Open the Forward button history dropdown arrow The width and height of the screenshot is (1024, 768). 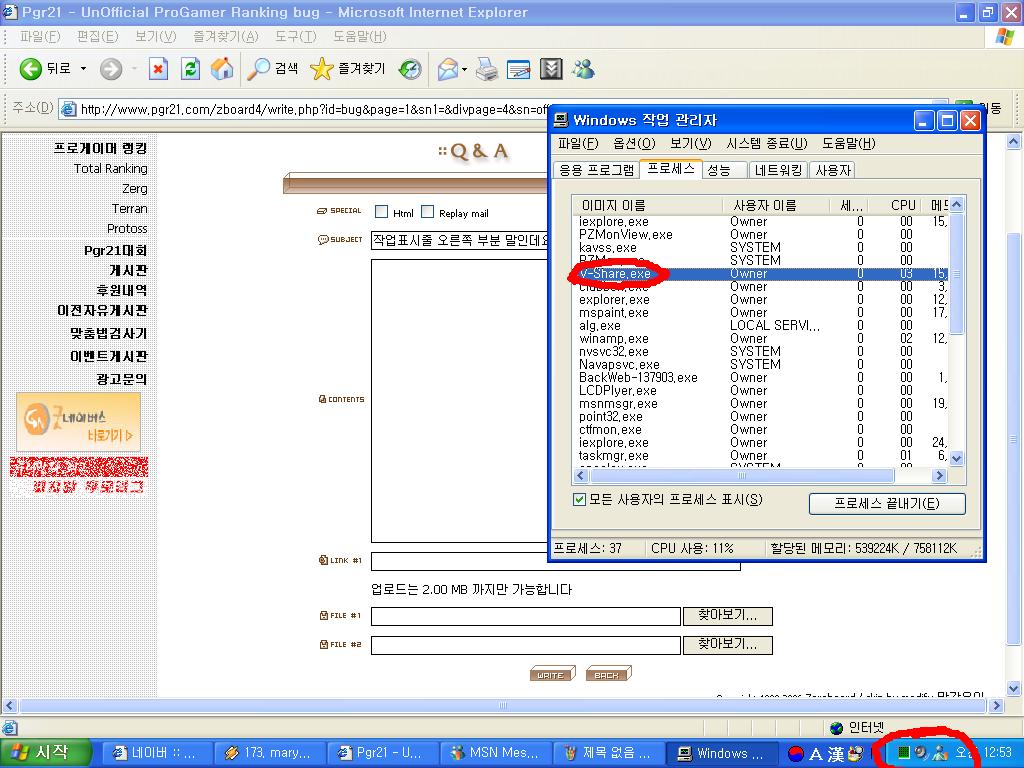pyautogui.click(x=135, y=69)
